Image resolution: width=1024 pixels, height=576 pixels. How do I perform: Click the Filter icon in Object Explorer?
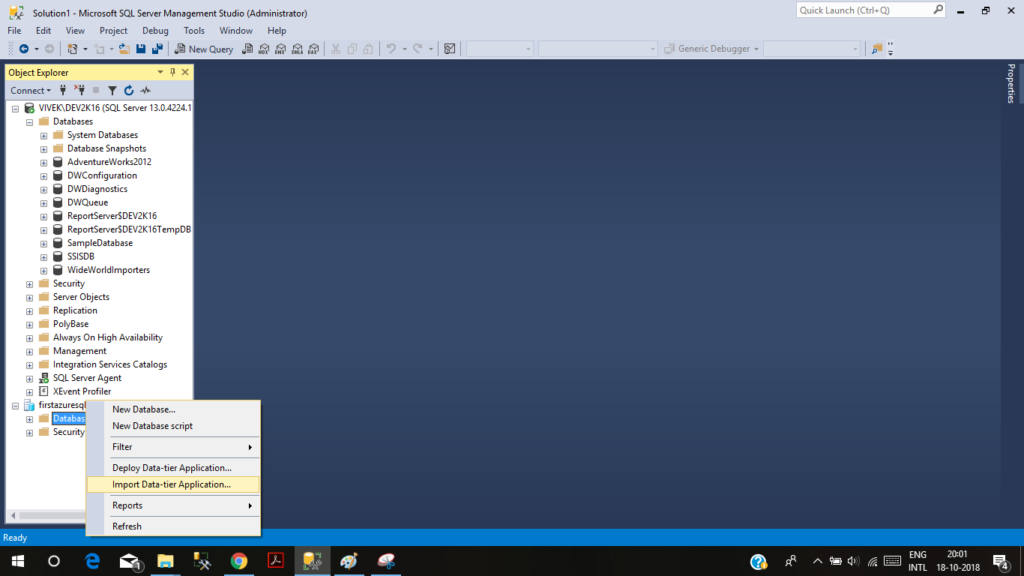(112, 91)
